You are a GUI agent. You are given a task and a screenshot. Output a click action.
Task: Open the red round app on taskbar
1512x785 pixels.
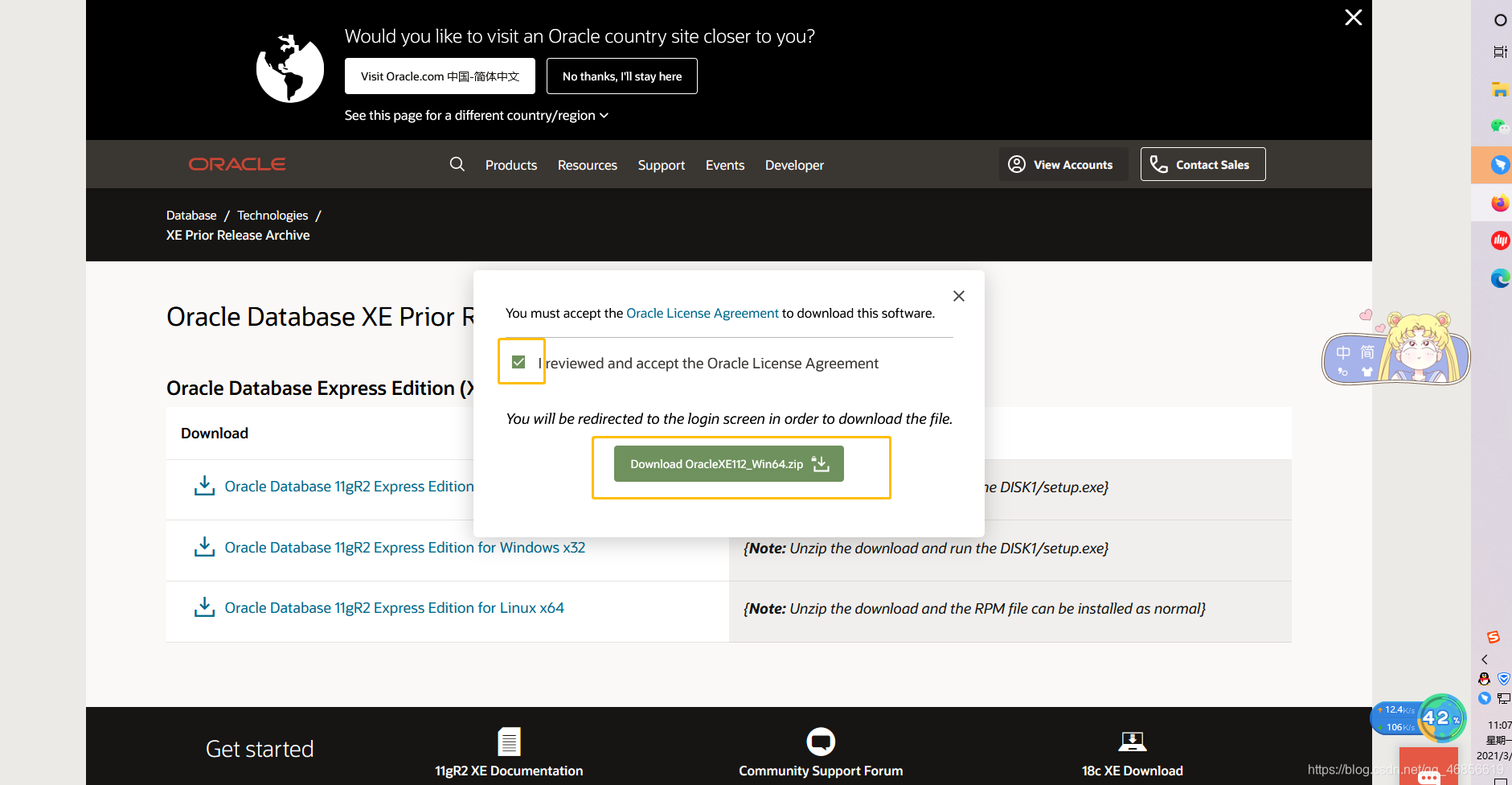click(1500, 240)
